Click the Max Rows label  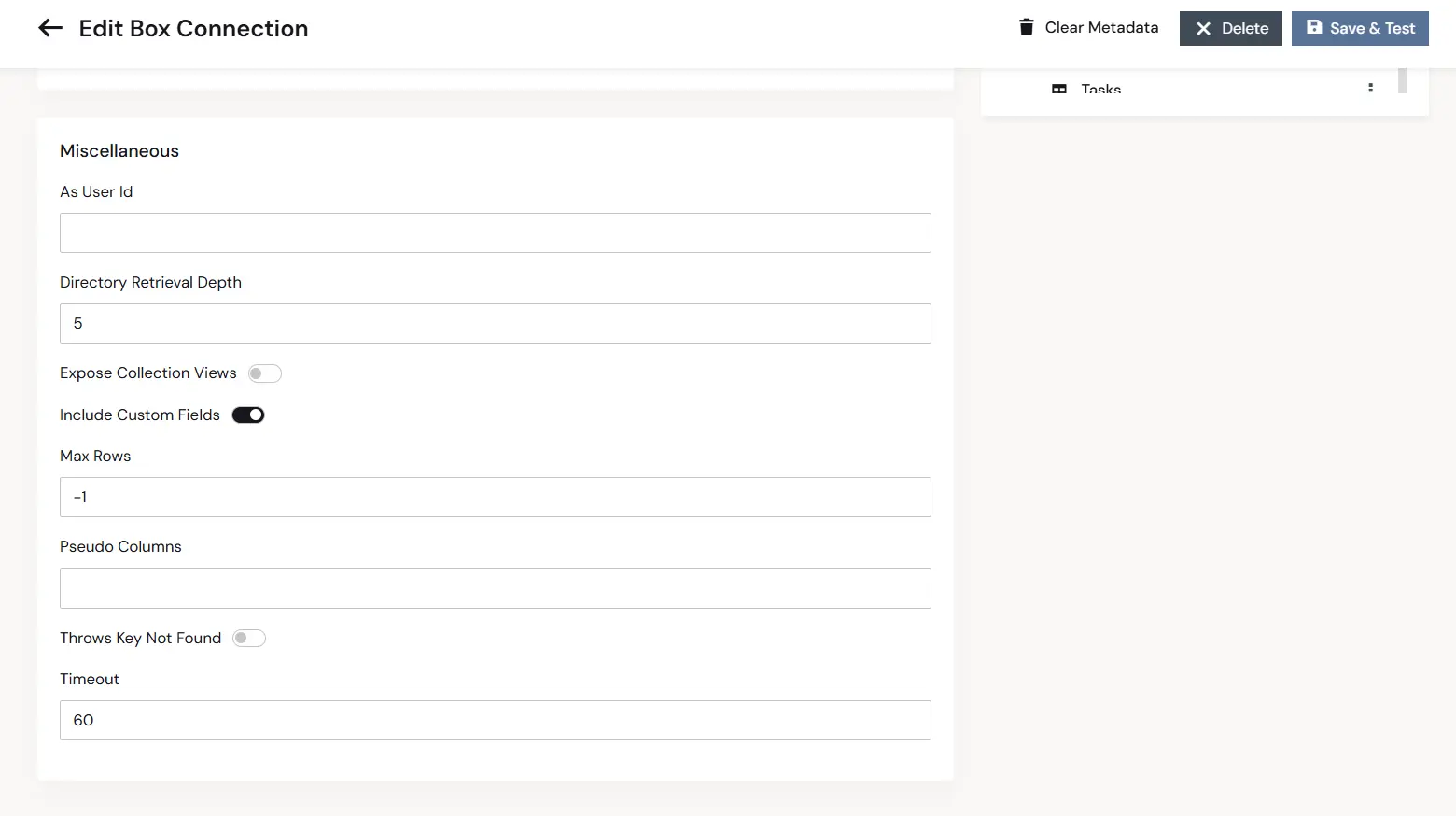coord(95,456)
